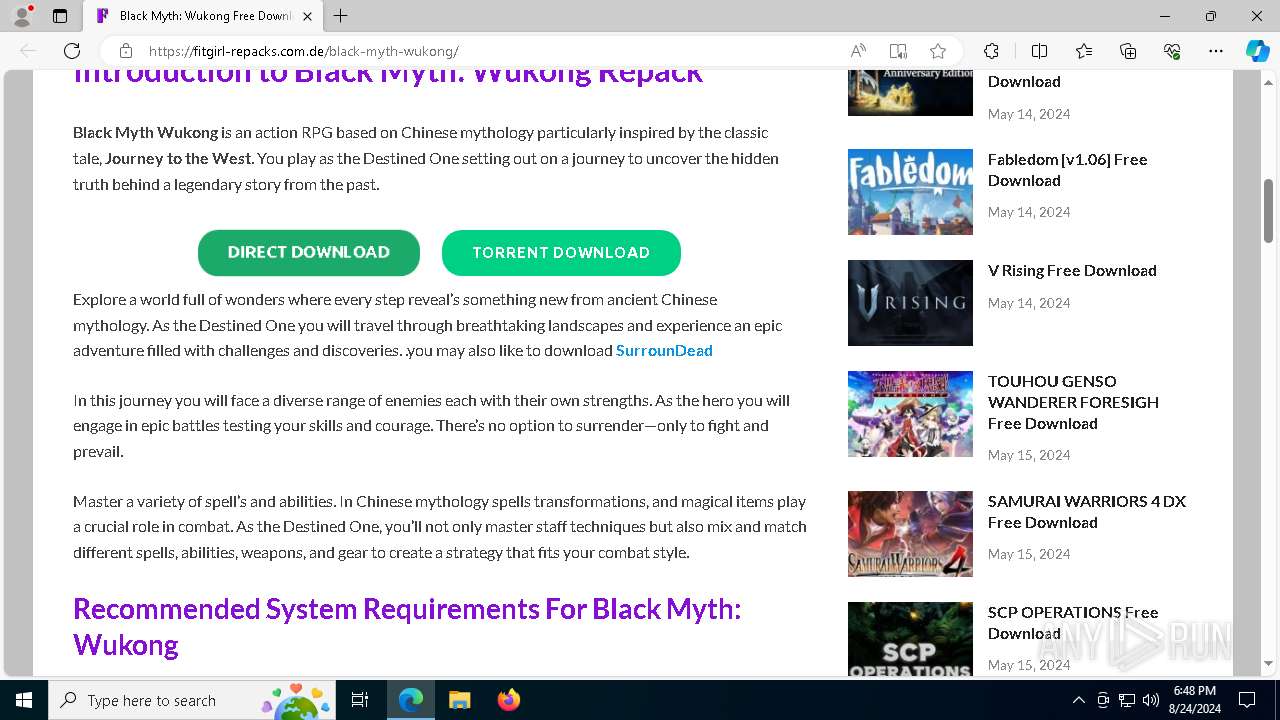Open the volume speaker tray icon
The image size is (1280, 720).
click(1150, 700)
